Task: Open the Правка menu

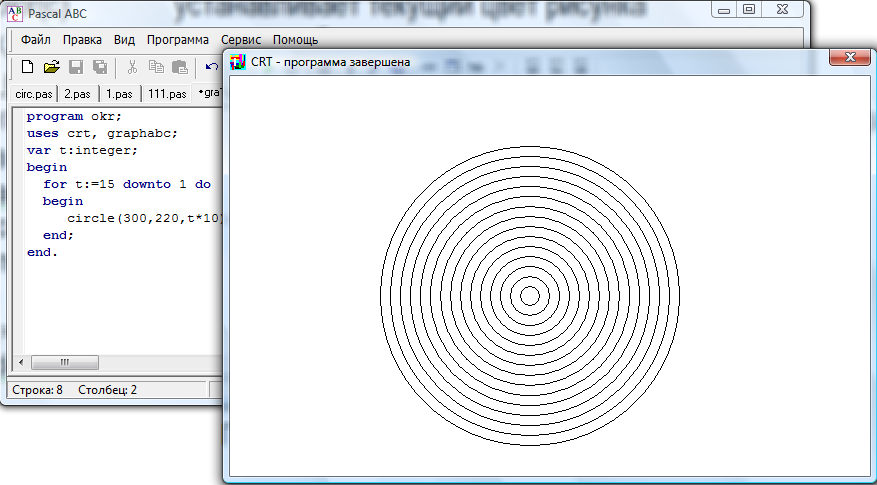Action: 82,40
